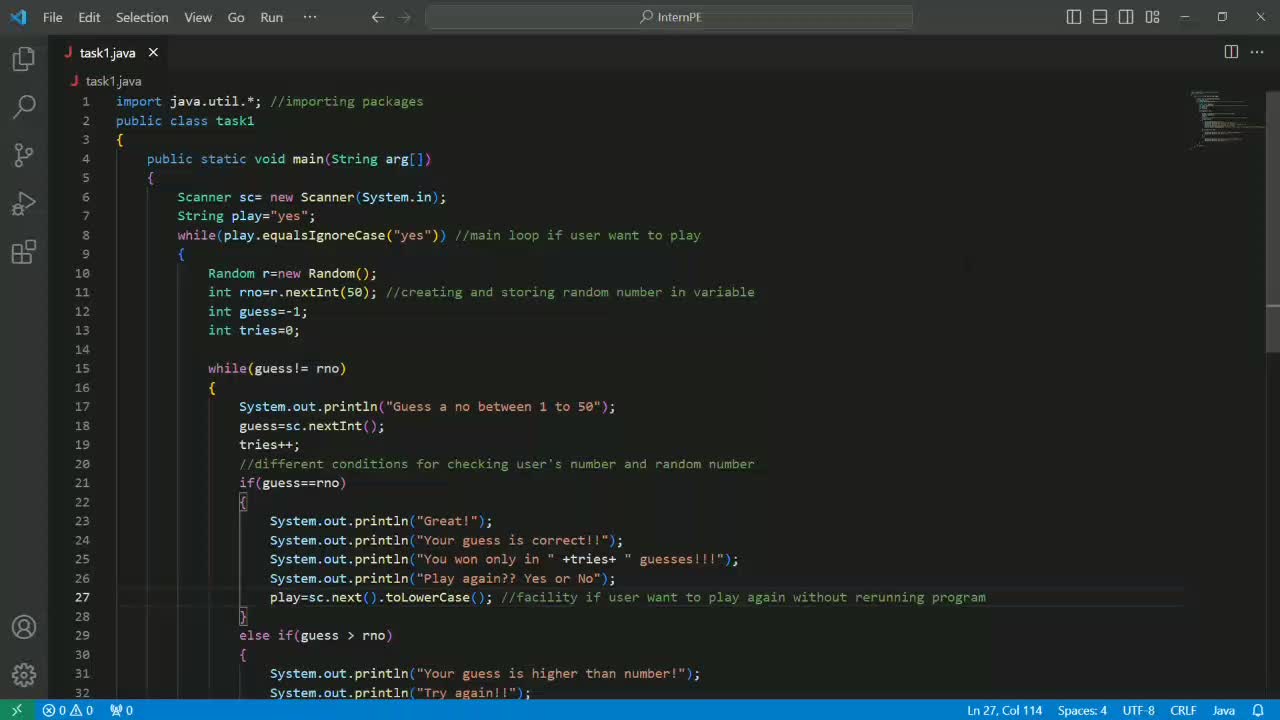Open the Source Control view

click(x=24, y=154)
